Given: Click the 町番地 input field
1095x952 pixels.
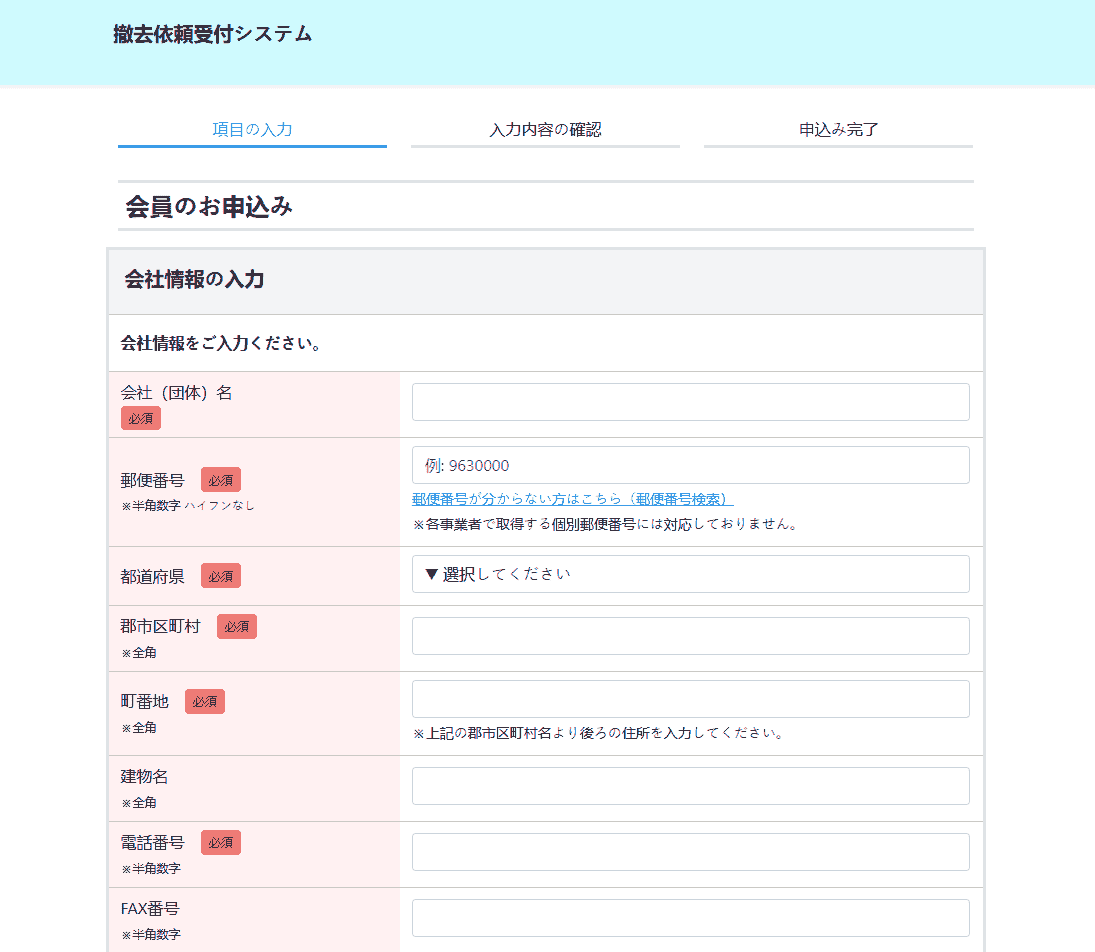Looking at the screenshot, I should click(x=690, y=699).
